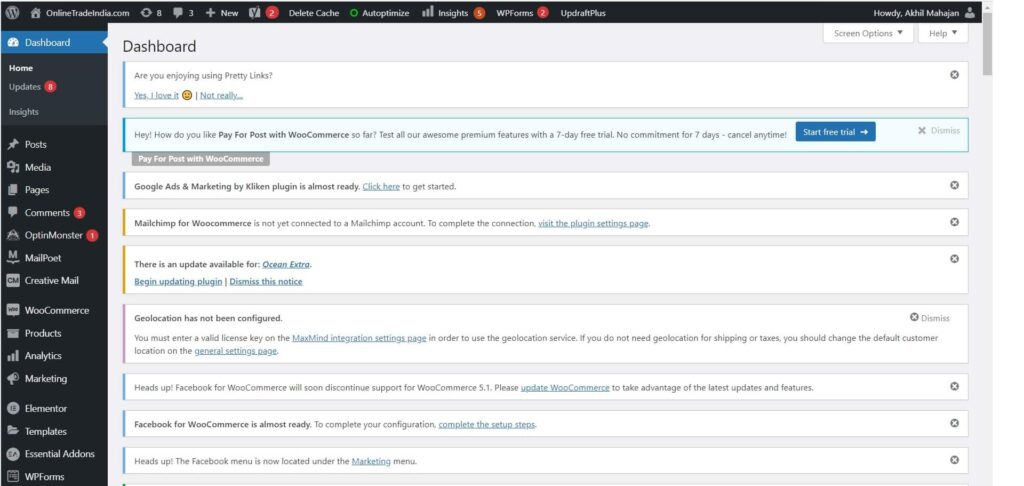Image resolution: width=1024 pixels, height=486 pixels.
Task: Expand the Screen Options dropdown
Action: [x=868, y=33]
